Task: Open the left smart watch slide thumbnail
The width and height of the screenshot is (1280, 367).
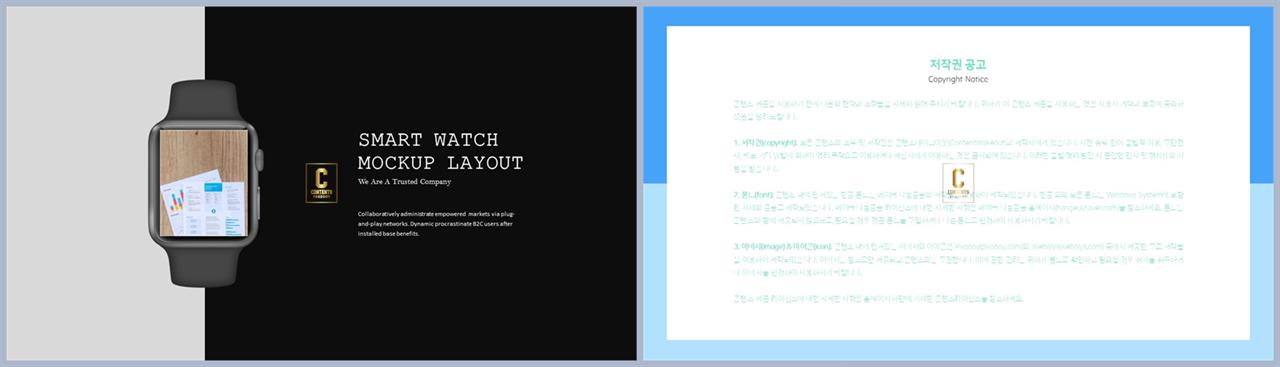Action: (322, 183)
